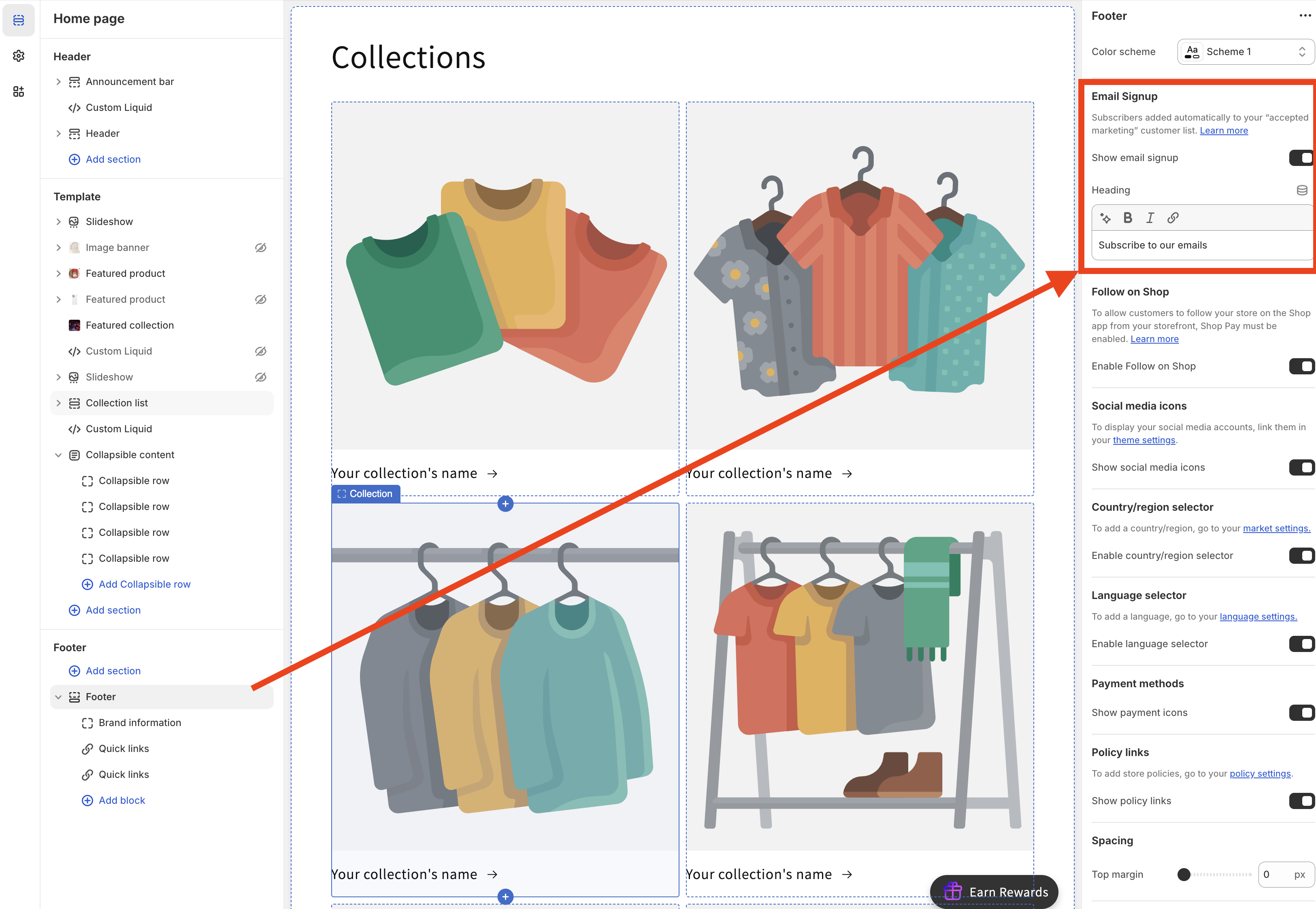Connect dynamic source for Heading
The height and width of the screenshot is (909, 1316).
point(1302,190)
